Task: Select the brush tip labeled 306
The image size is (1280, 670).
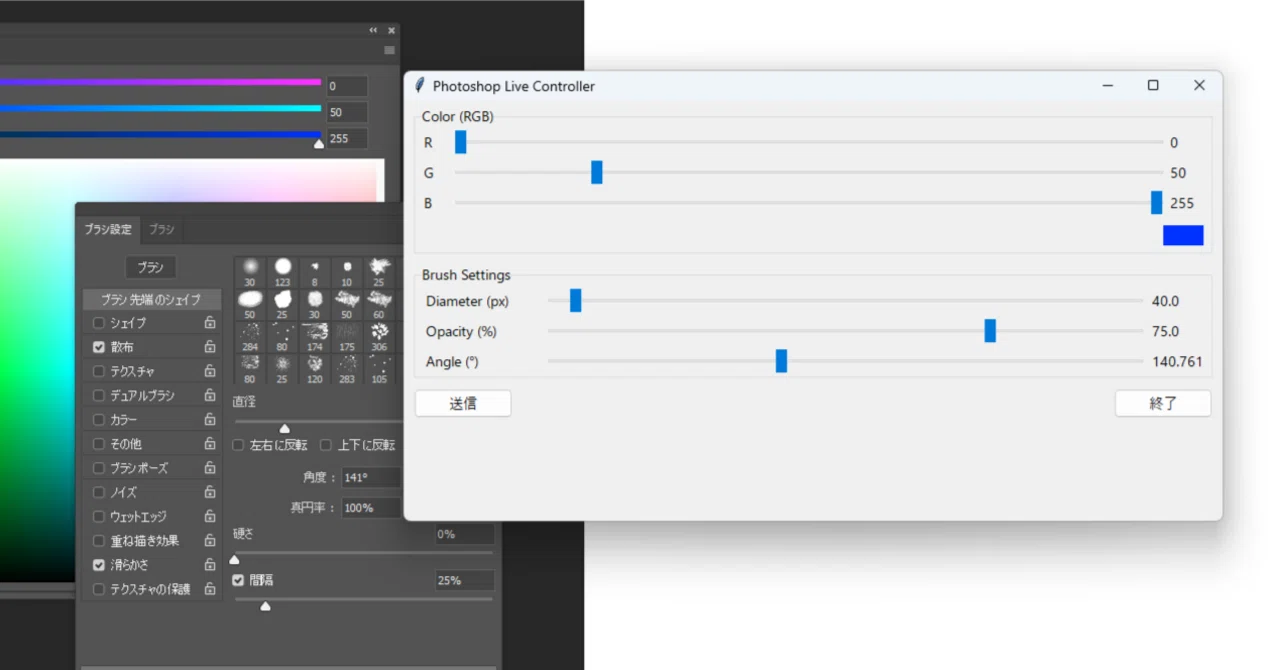Action: (x=378, y=337)
